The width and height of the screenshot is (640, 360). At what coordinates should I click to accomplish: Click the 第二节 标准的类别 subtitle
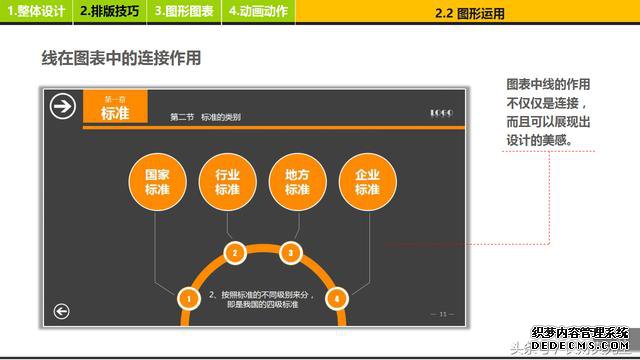click(x=205, y=117)
